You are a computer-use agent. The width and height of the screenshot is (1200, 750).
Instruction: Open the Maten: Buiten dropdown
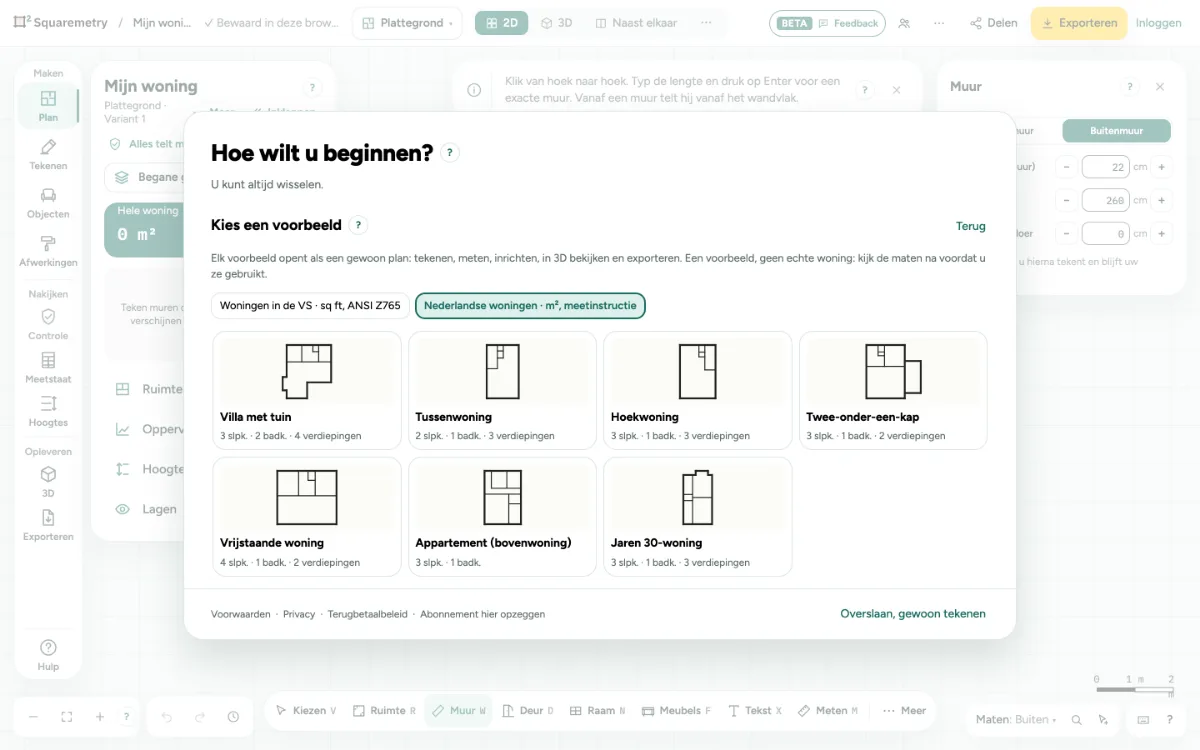click(1016, 719)
